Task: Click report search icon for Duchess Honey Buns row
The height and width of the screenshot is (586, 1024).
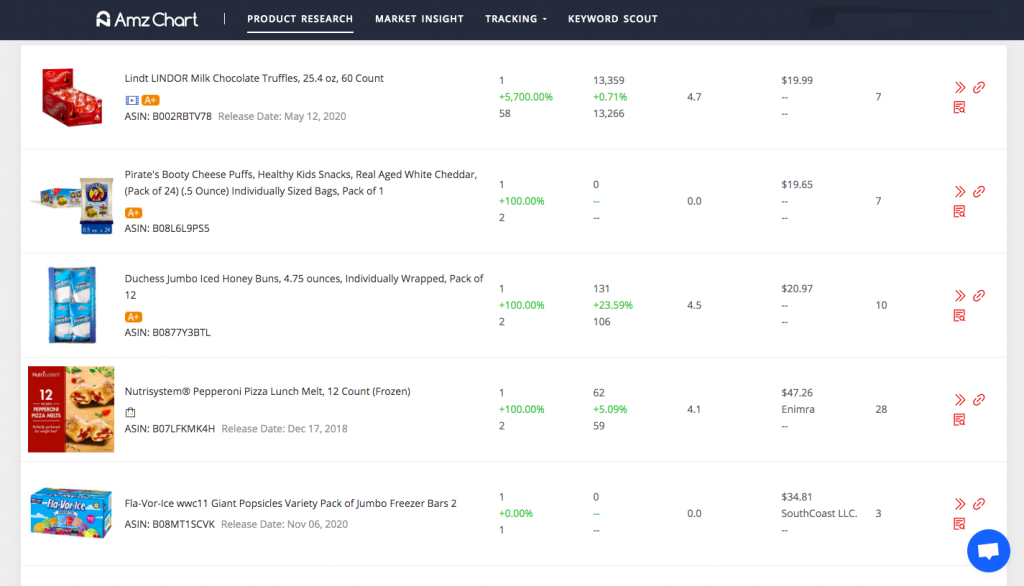Action: click(959, 316)
